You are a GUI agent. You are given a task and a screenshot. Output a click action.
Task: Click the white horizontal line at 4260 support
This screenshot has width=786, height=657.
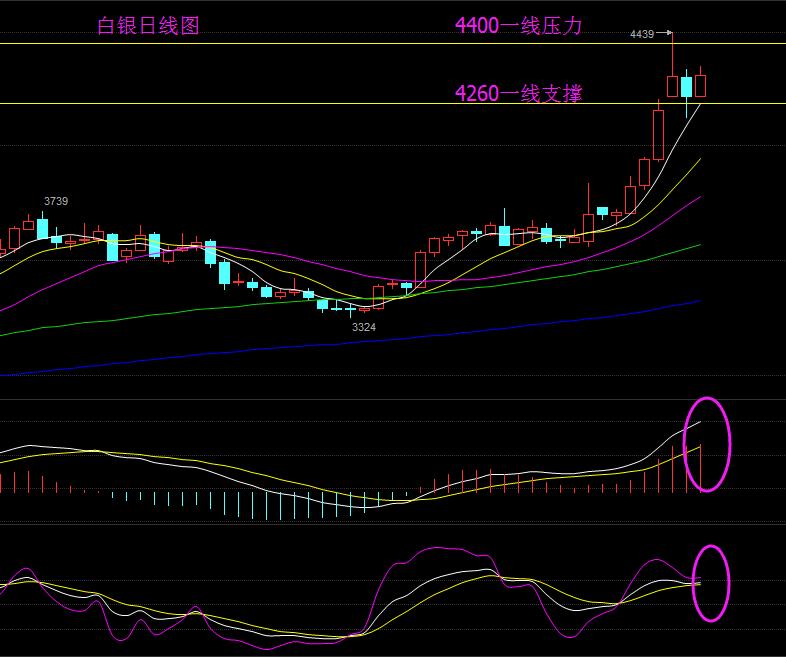coord(300,103)
